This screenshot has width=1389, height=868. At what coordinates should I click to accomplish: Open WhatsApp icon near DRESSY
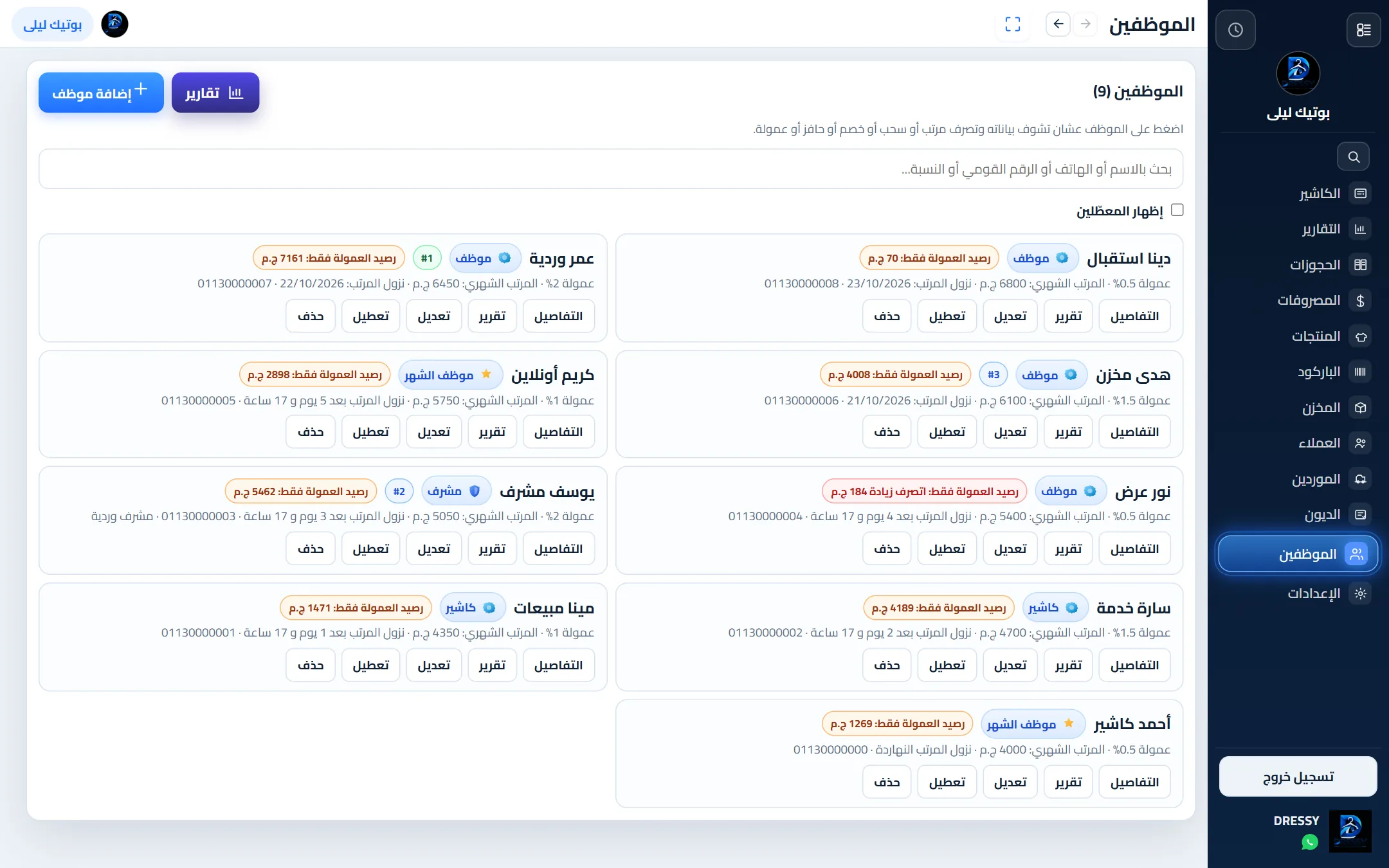point(1309,842)
